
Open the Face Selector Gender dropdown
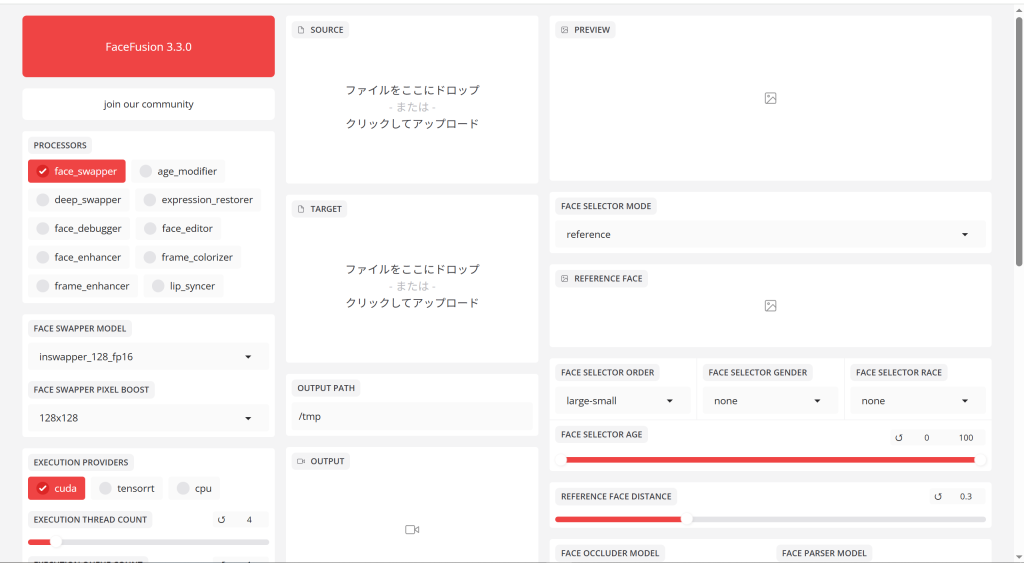tap(771, 401)
